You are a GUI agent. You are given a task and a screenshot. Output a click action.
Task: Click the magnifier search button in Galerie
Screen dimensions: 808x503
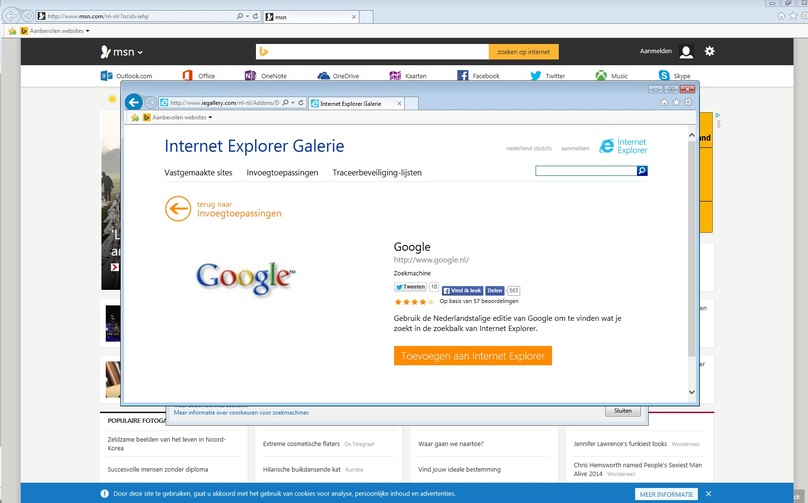pyautogui.click(x=642, y=171)
